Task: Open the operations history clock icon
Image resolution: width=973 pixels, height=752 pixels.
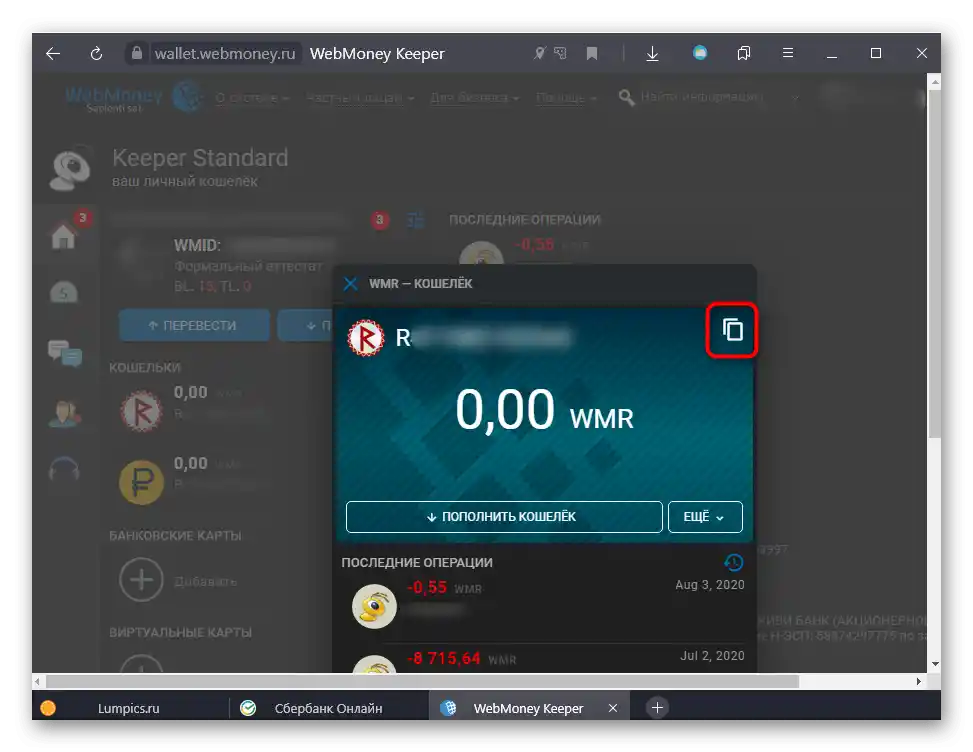Action: pos(733,562)
